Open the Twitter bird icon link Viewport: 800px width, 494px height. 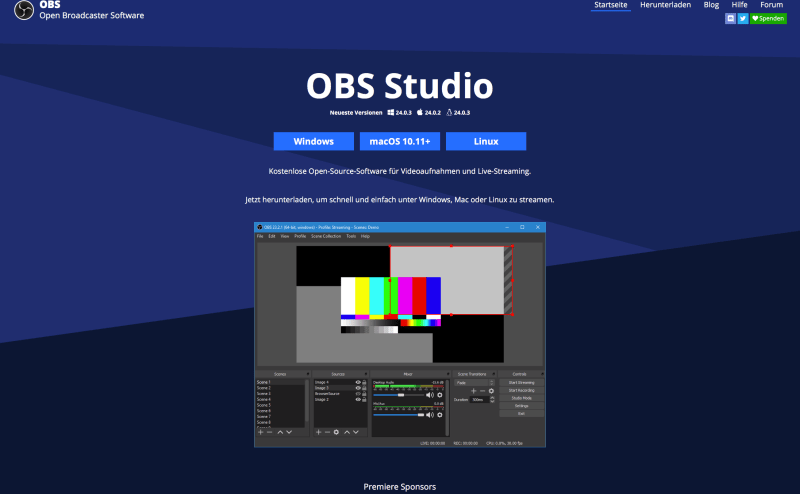(x=743, y=18)
